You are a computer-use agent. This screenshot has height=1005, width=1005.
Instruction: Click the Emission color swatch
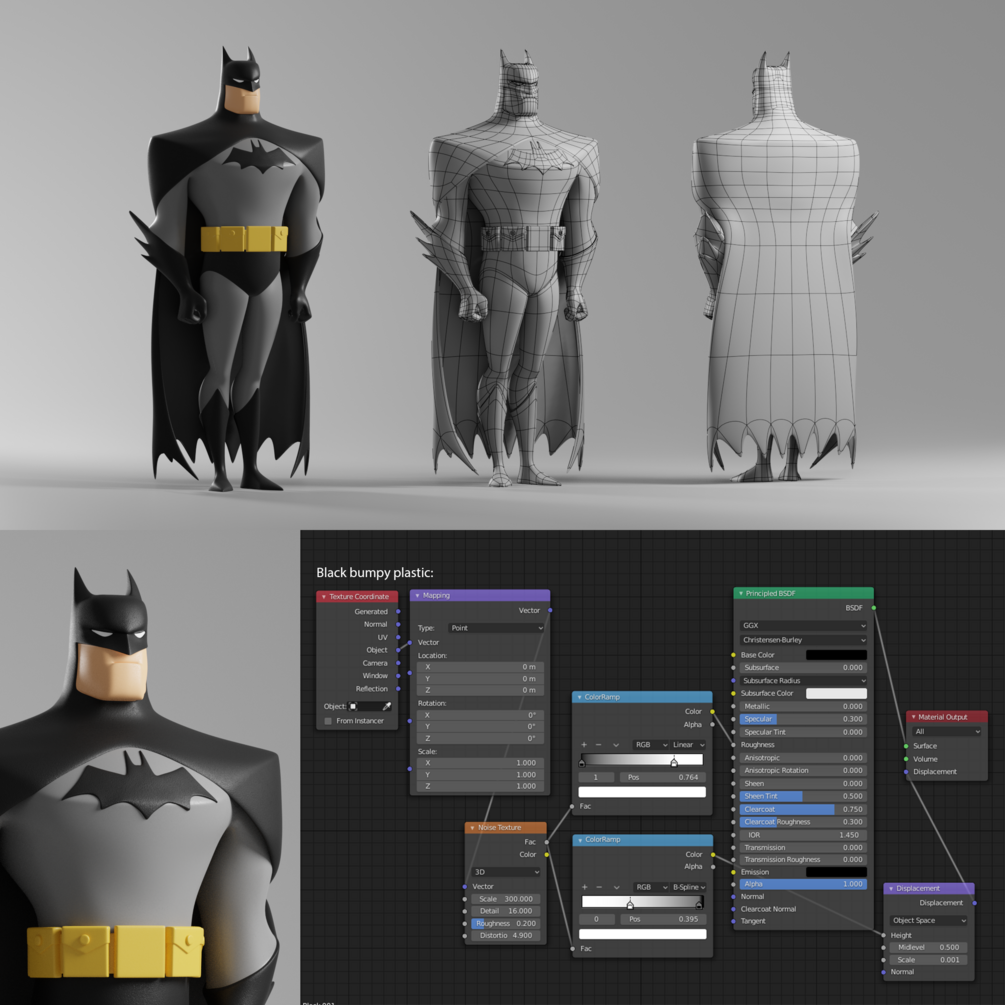pyautogui.click(x=836, y=872)
